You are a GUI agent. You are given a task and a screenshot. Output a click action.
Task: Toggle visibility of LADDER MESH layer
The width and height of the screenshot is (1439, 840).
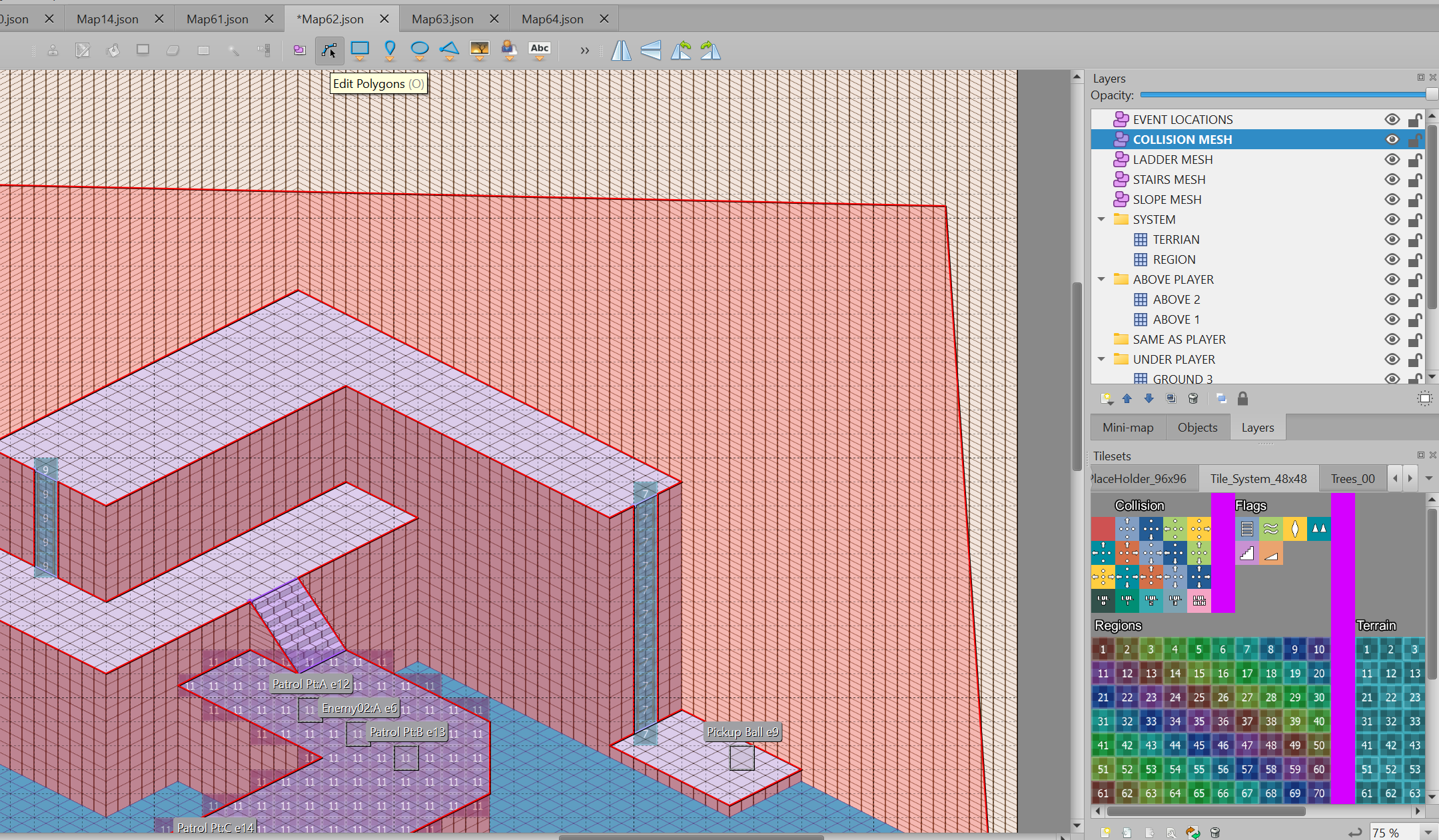[x=1392, y=159]
